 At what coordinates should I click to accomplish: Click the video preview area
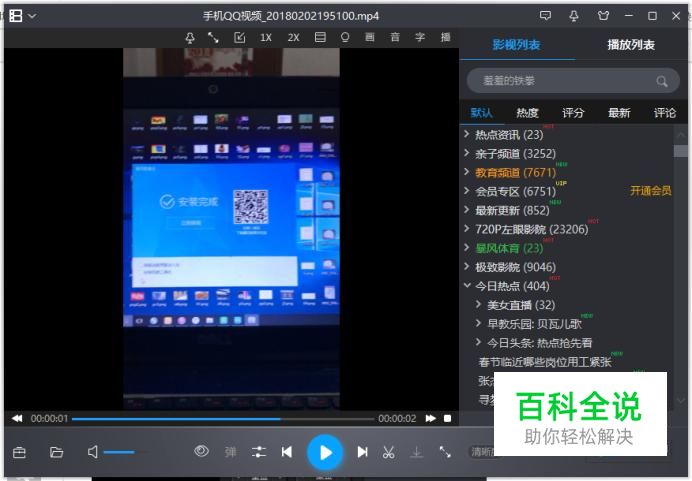[x=231, y=229]
